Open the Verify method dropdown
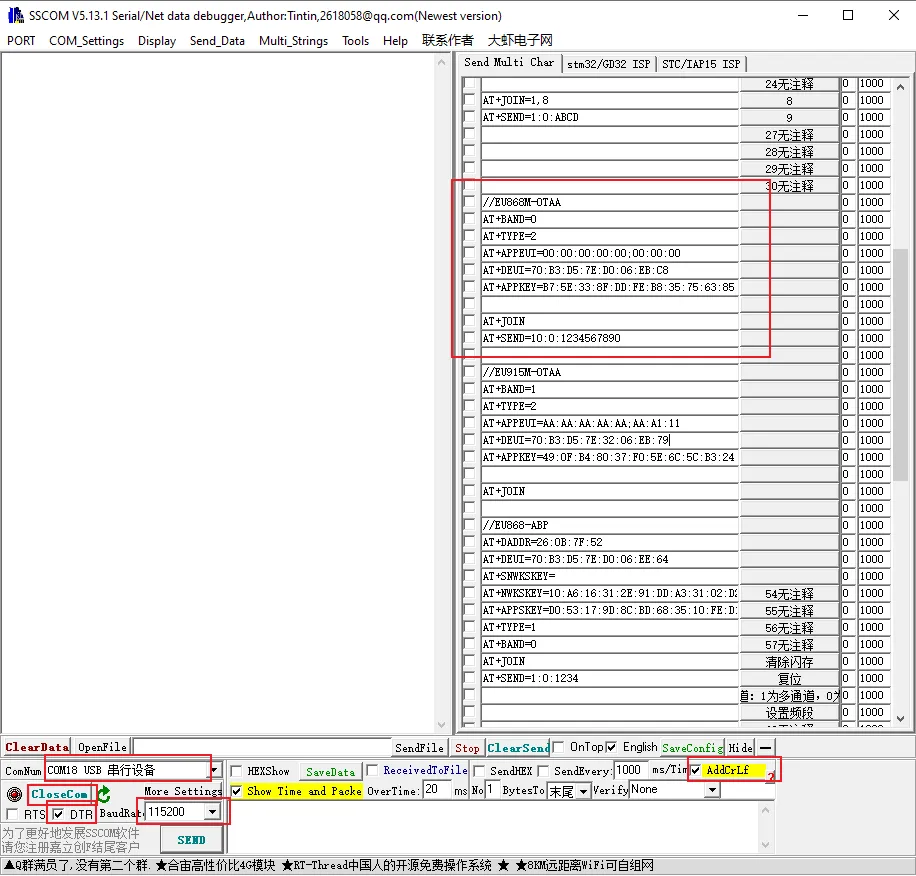The width and height of the screenshot is (916, 876). tap(711, 790)
